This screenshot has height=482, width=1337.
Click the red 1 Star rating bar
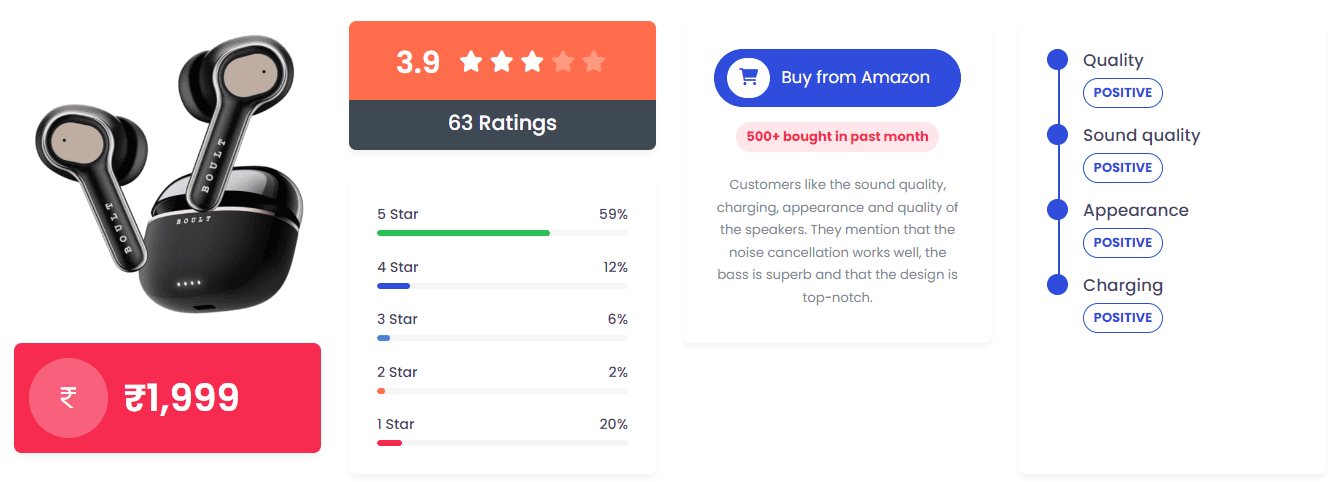[x=389, y=443]
